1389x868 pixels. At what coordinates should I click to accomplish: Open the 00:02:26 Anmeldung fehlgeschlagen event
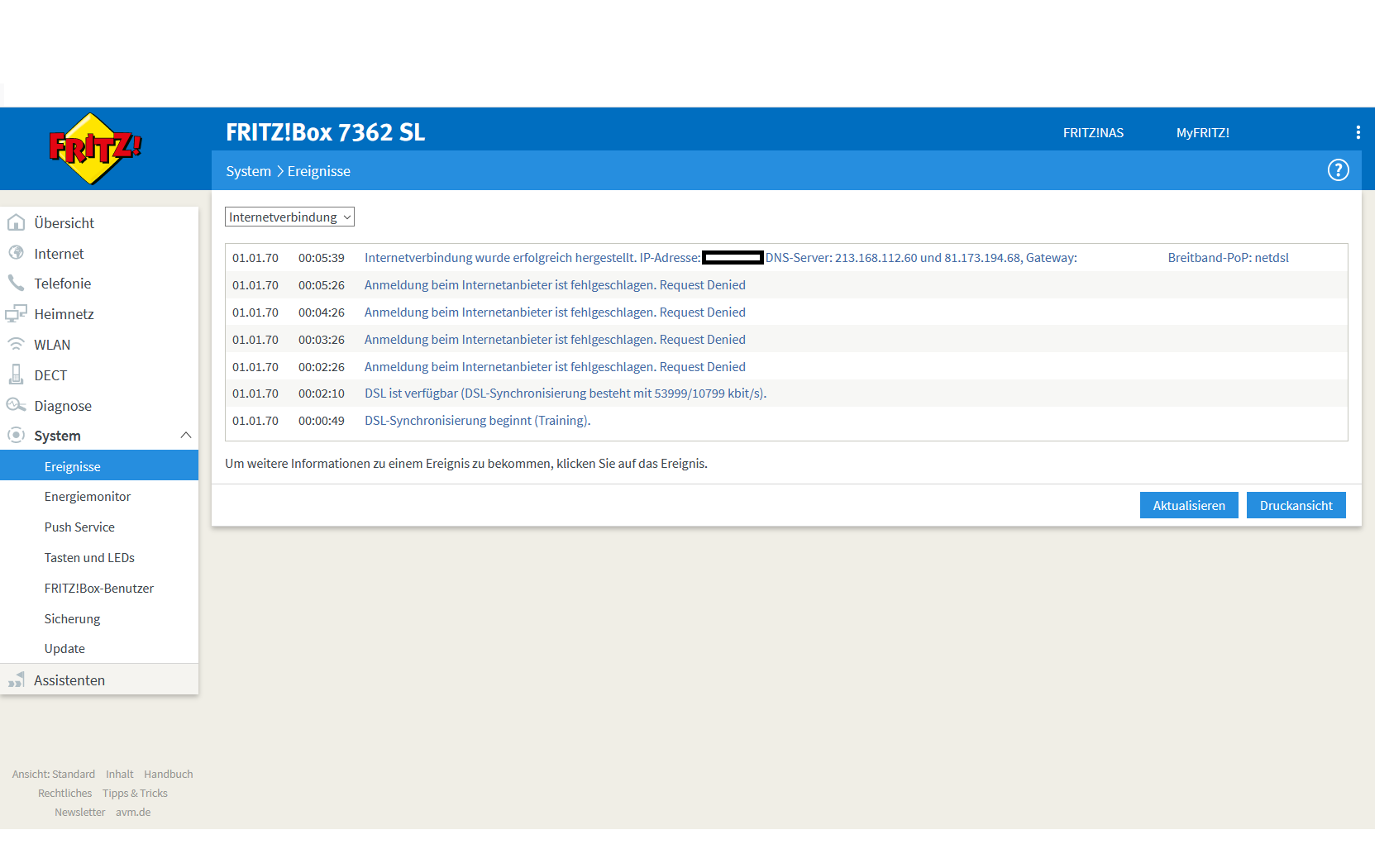[x=786, y=367]
